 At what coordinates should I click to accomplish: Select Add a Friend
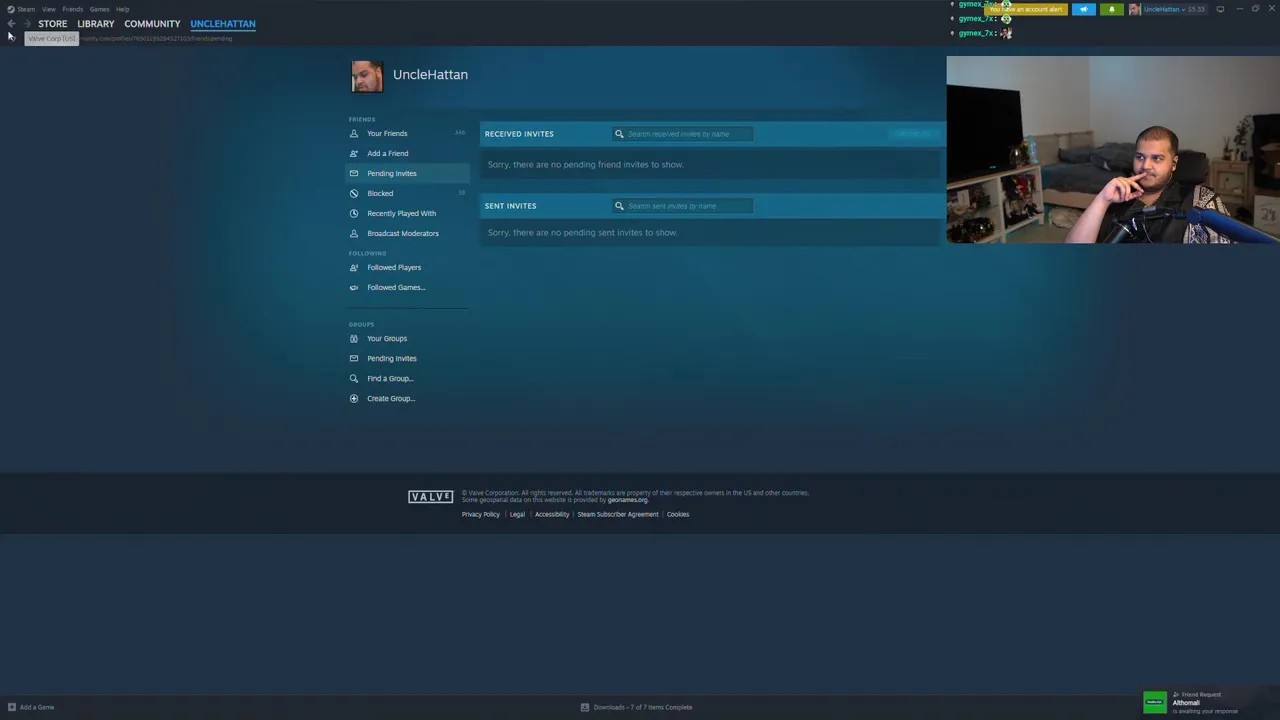(388, 153)
